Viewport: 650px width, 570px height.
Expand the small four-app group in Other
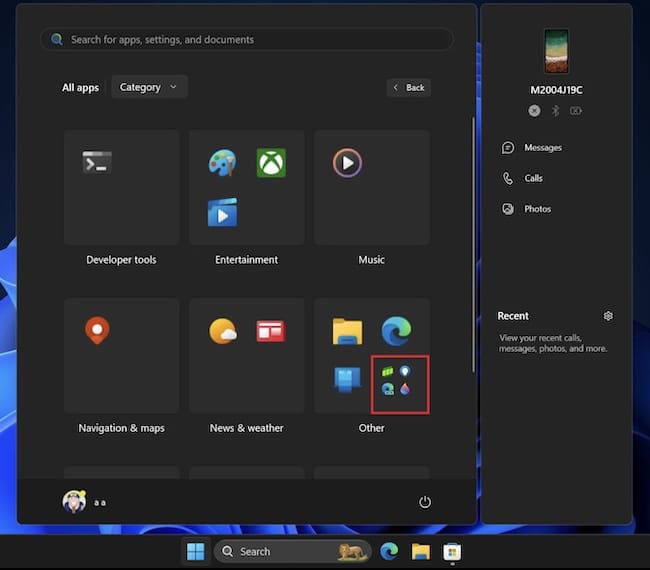point(396,380)
